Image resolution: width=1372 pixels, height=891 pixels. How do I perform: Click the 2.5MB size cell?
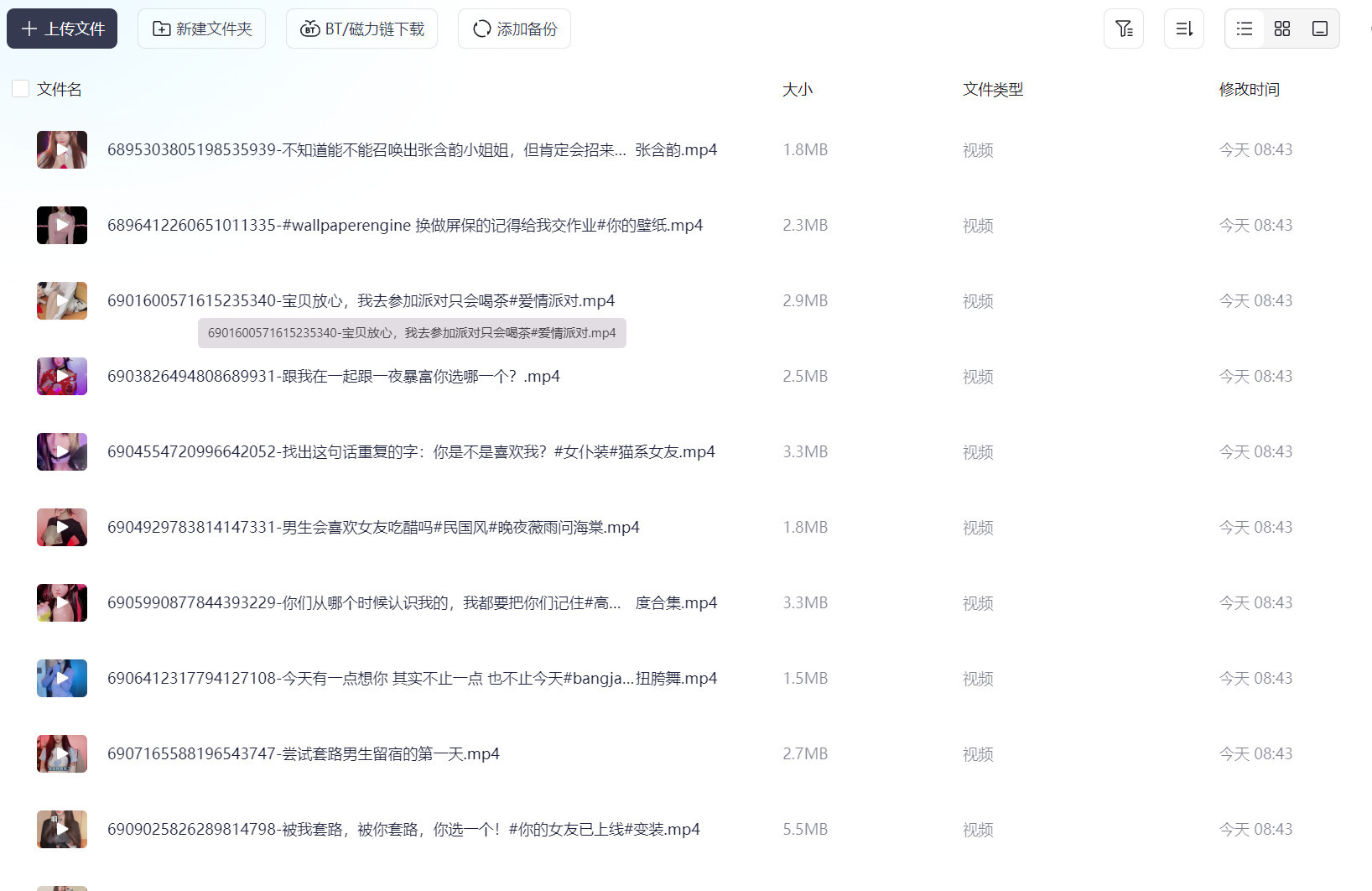pyautogui.click(x=805, y=376)
